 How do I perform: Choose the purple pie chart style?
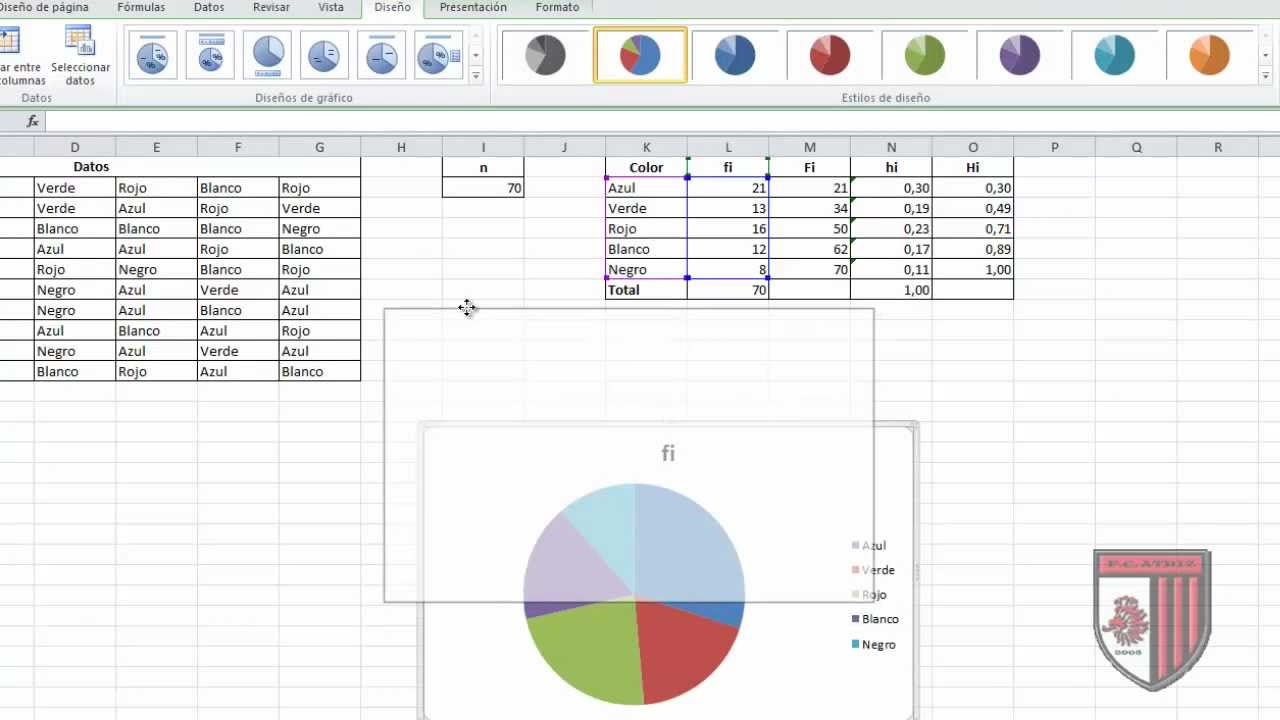pyautogui.click(x=1020, y=55)
